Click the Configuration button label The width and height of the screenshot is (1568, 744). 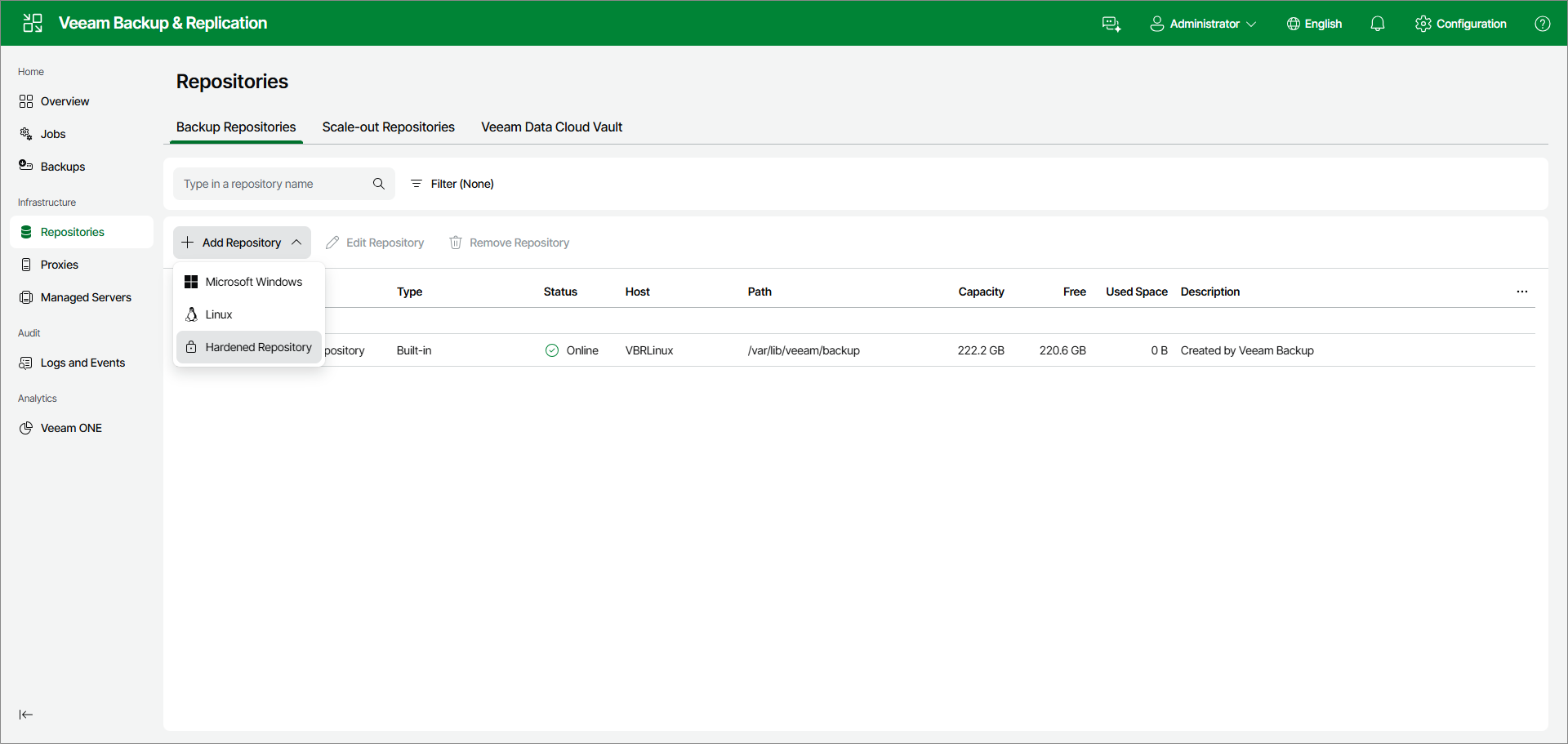tap(1472, 24)
